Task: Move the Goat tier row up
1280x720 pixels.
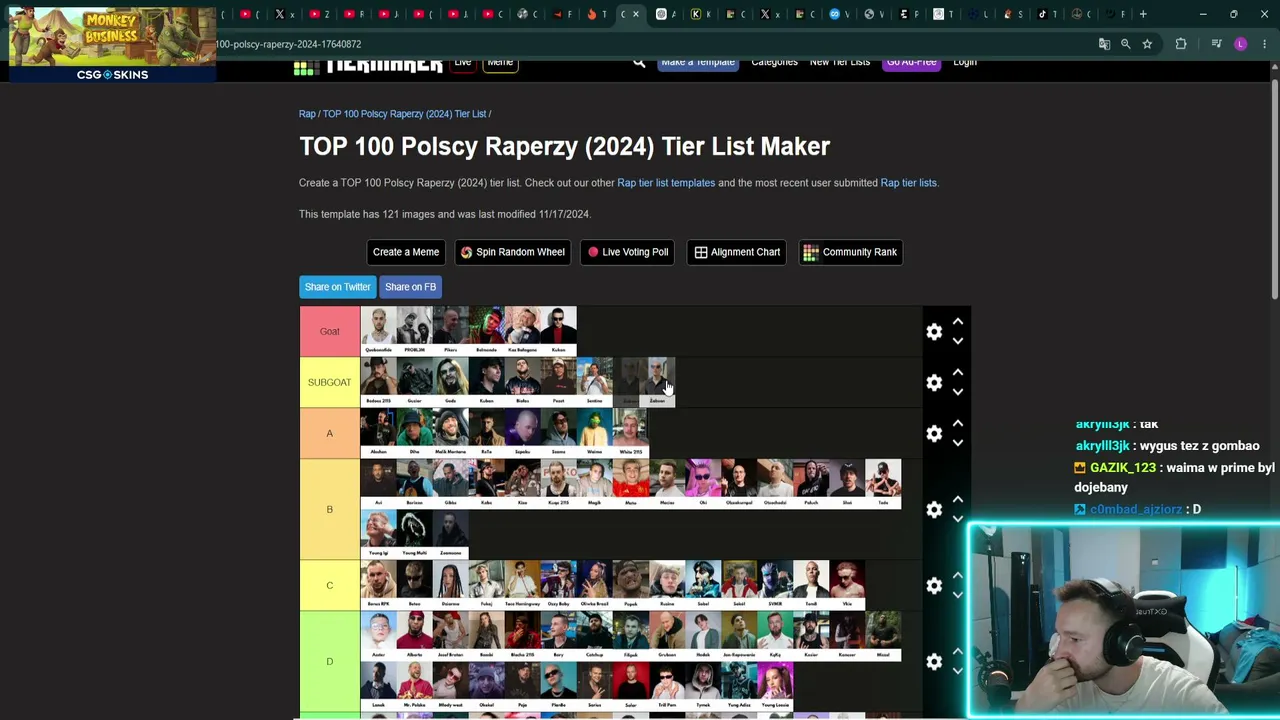Action: (958, 322)
